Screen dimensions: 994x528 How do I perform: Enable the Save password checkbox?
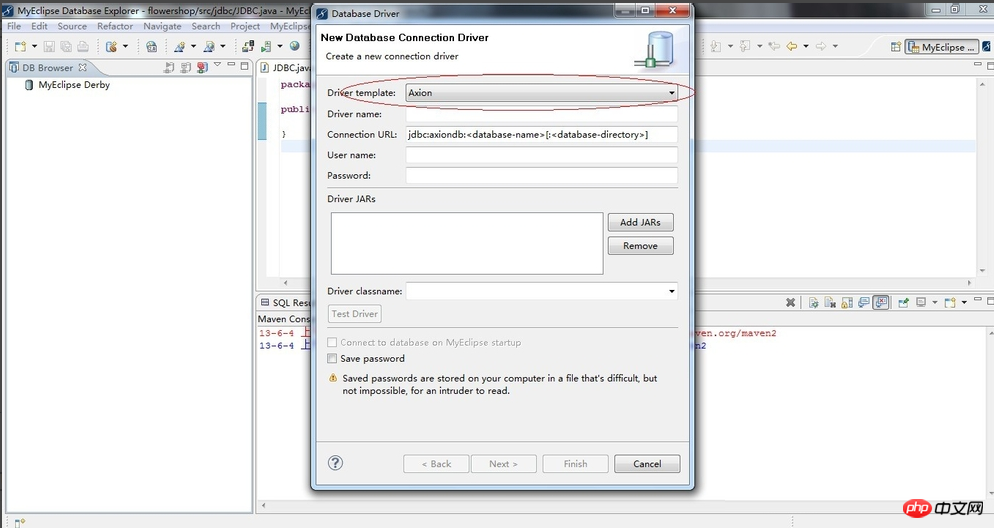click(x=333, y=359)
